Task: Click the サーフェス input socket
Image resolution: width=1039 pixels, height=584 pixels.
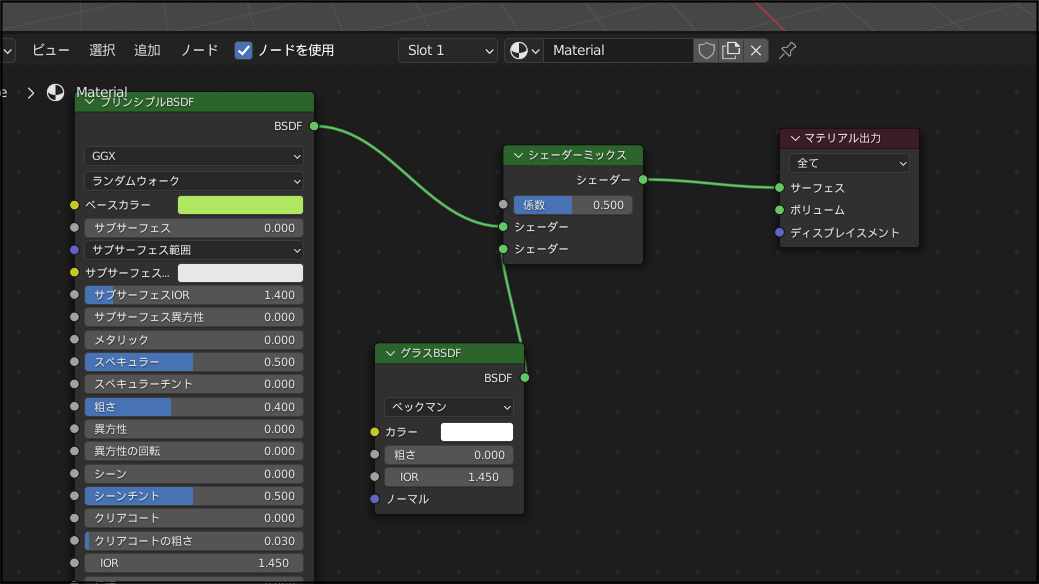Action: [x=779, y=188]
